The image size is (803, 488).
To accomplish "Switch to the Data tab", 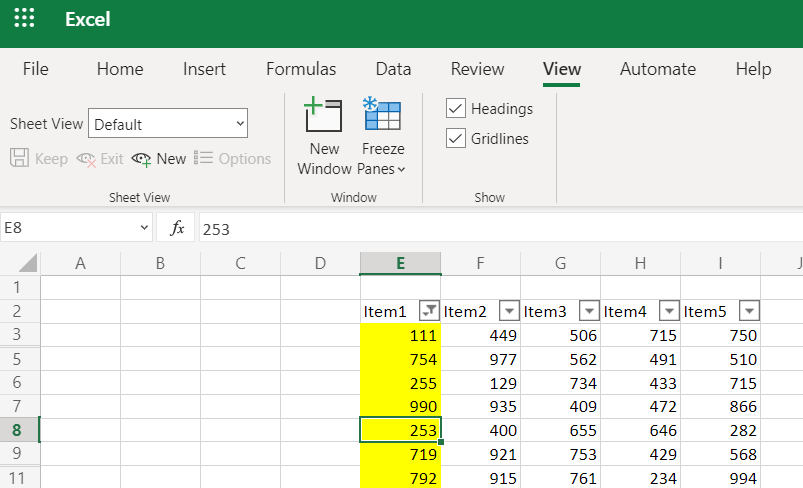I will [x=393, y=69].
